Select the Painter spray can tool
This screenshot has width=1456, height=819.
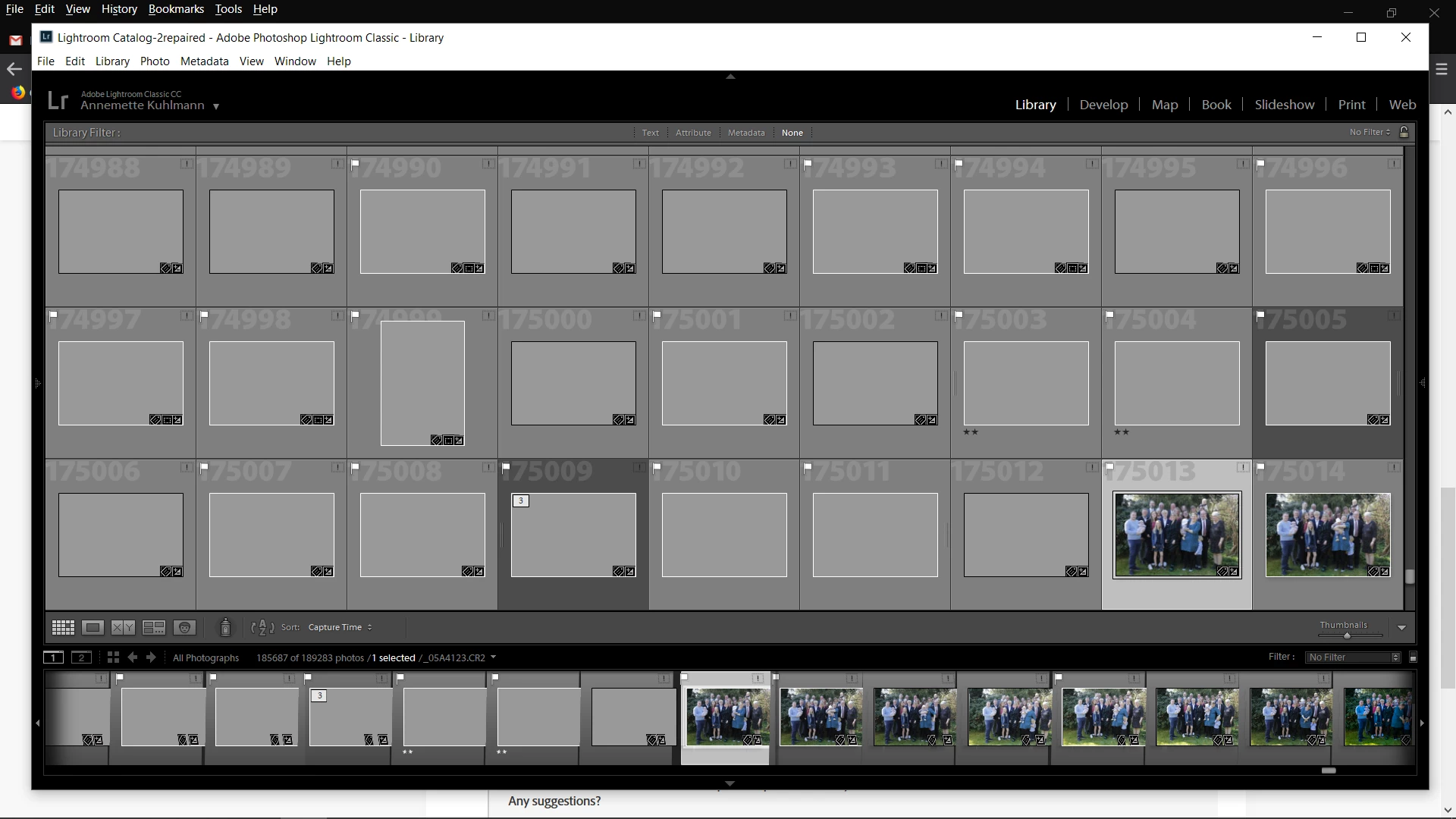pos(225,627)
